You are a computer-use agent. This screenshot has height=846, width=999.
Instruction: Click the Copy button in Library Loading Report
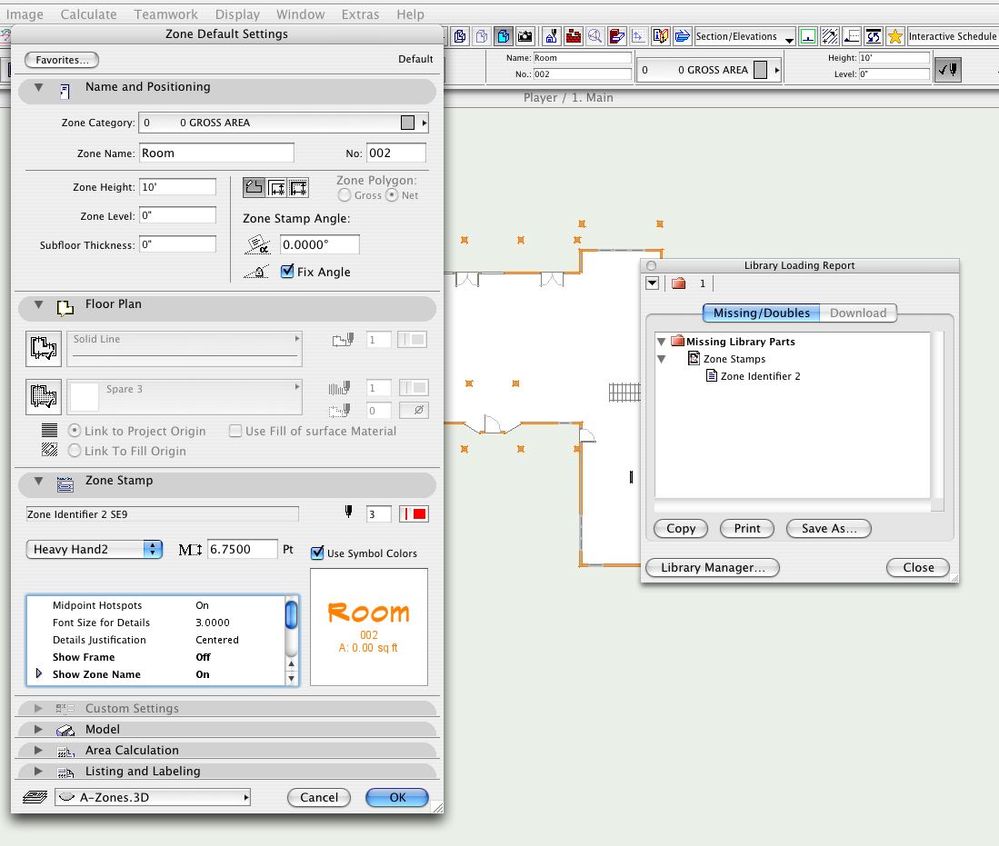click(680, 528)
